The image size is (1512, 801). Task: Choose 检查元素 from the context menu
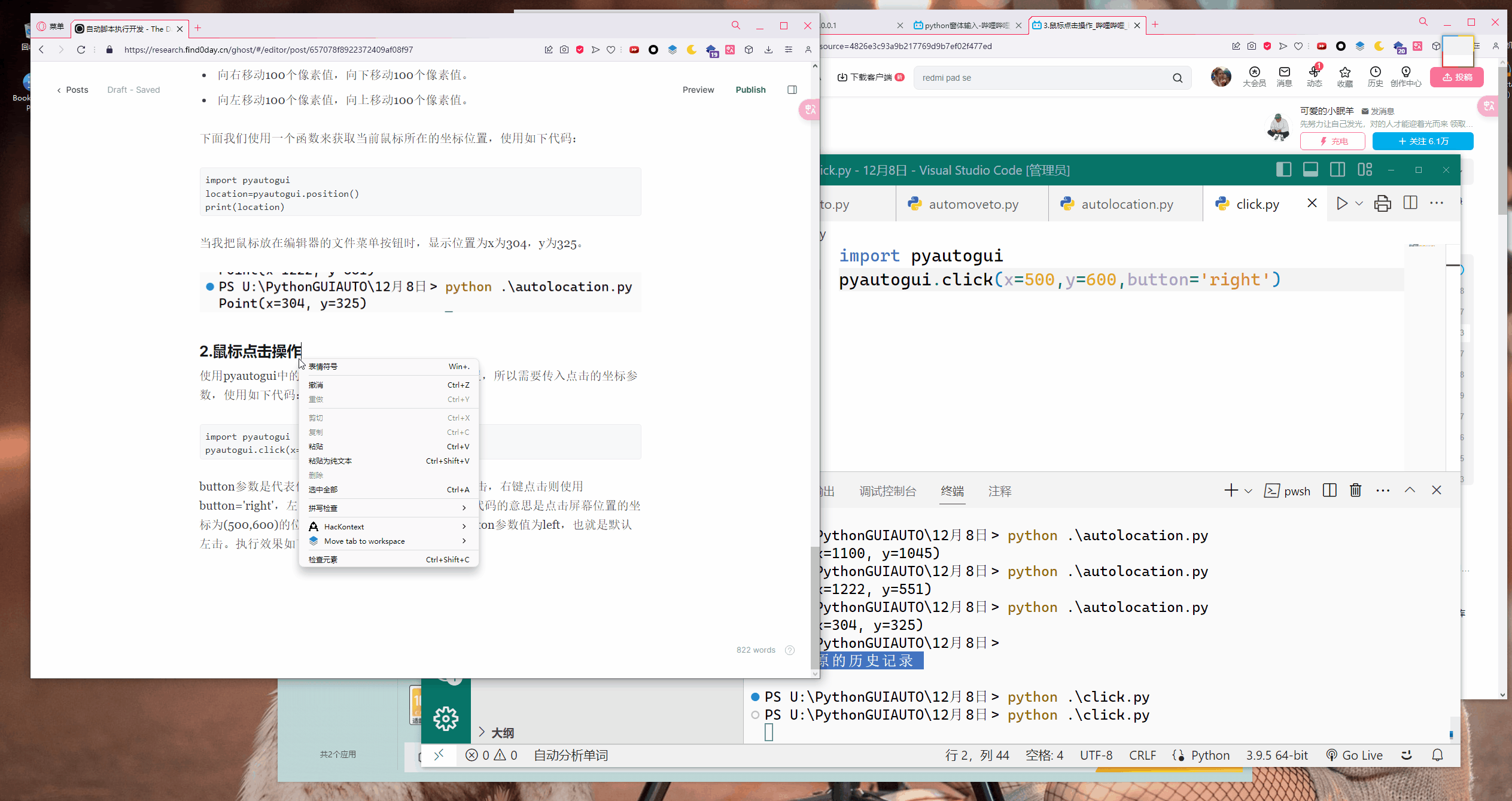(x=389, y=559)
